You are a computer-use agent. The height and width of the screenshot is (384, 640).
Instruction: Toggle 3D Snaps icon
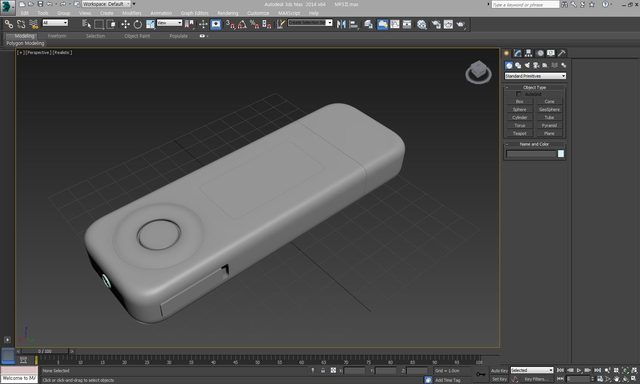click(231, 24)
